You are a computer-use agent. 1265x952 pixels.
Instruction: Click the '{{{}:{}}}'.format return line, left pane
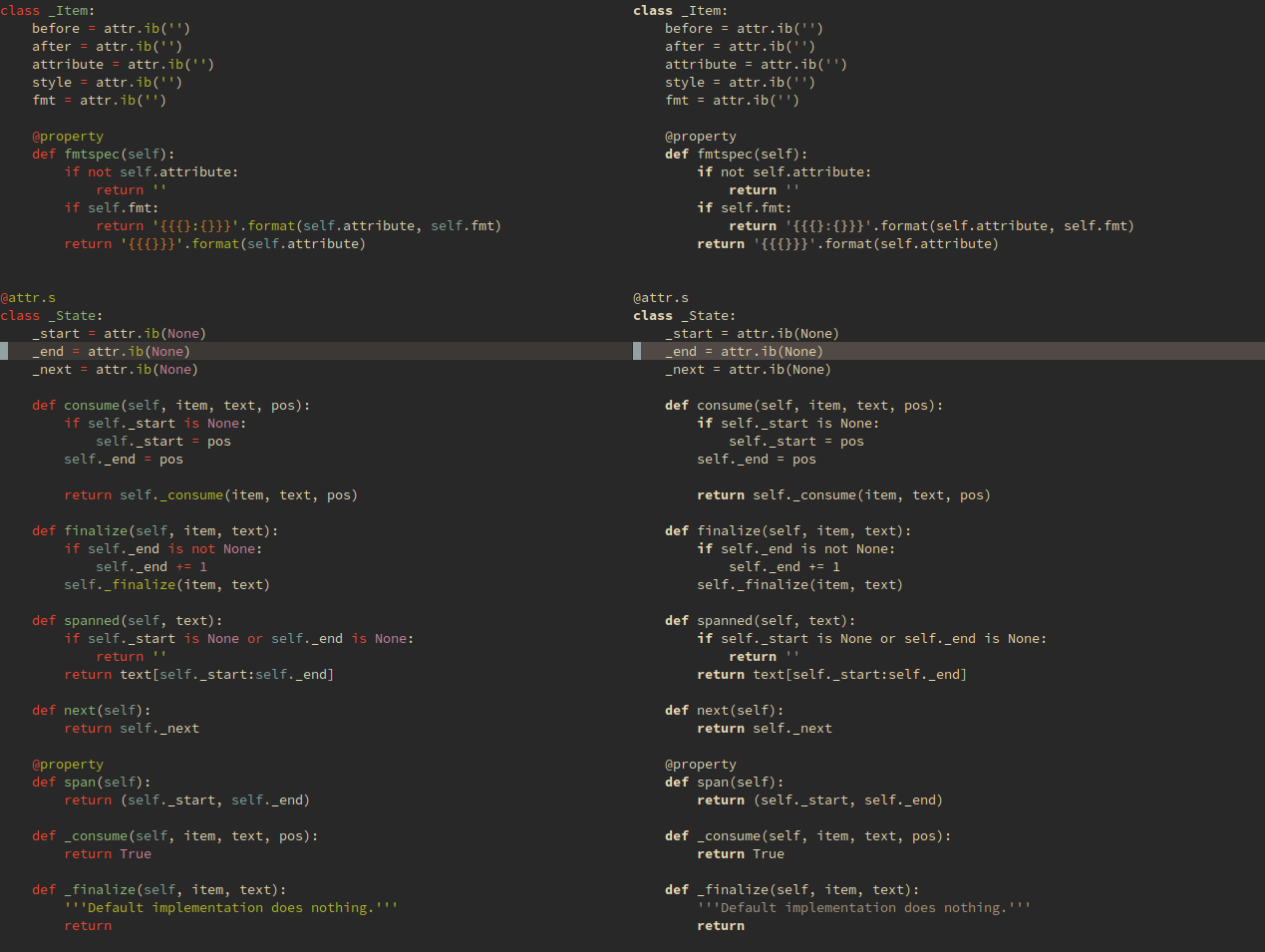pyautogui.click(x=298, y=226)
